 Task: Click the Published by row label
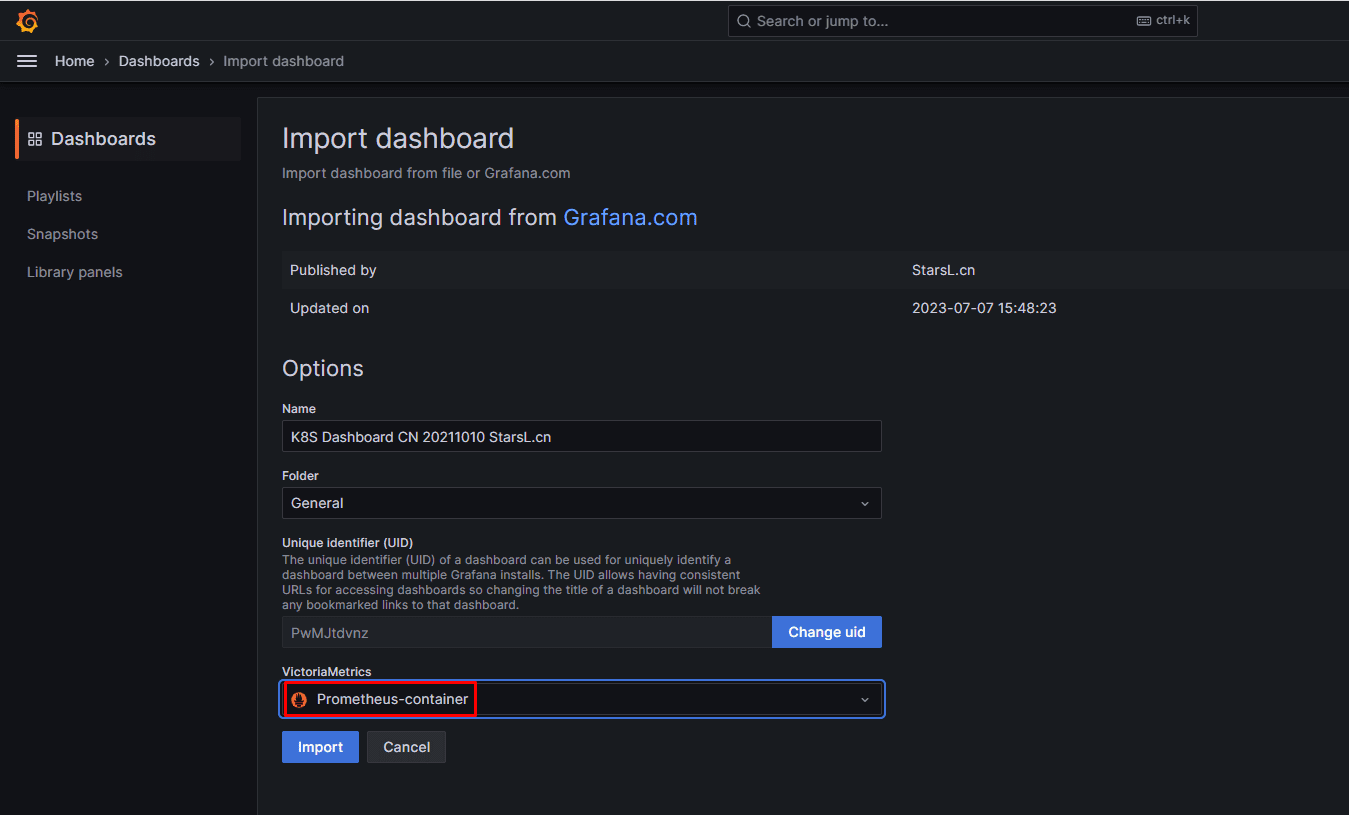click(x=333, y=270)
